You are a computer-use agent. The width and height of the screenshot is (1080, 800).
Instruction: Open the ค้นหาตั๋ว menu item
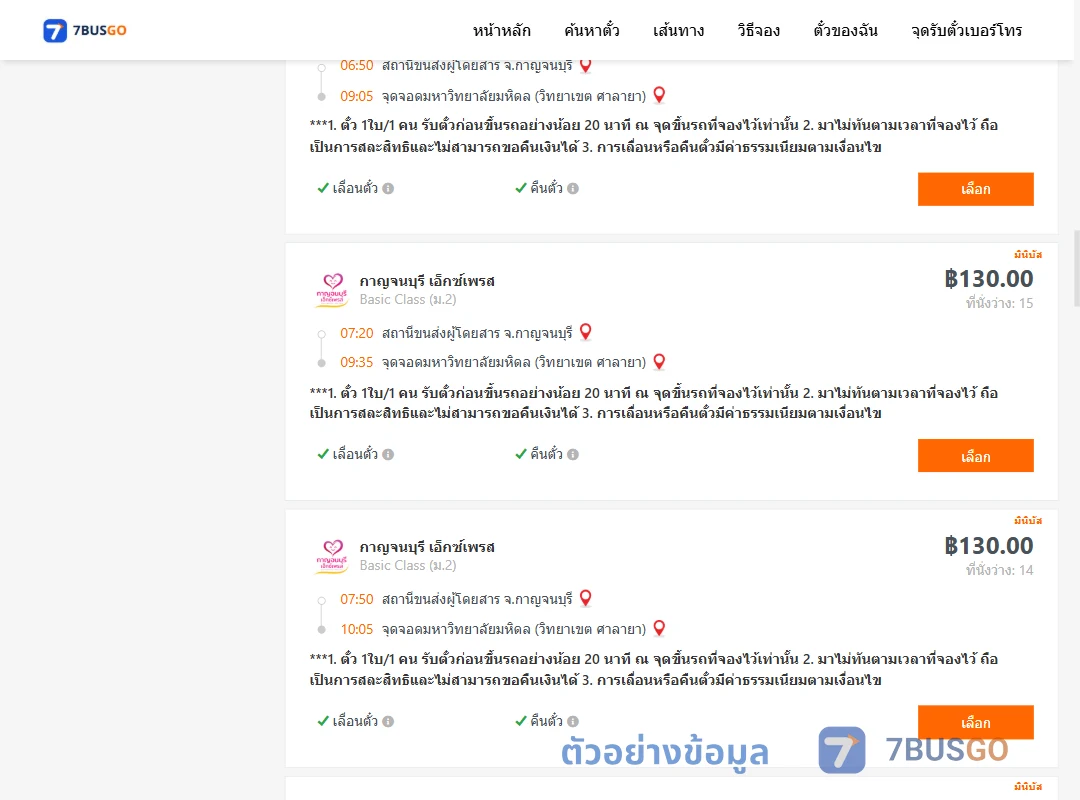point(592,30)
